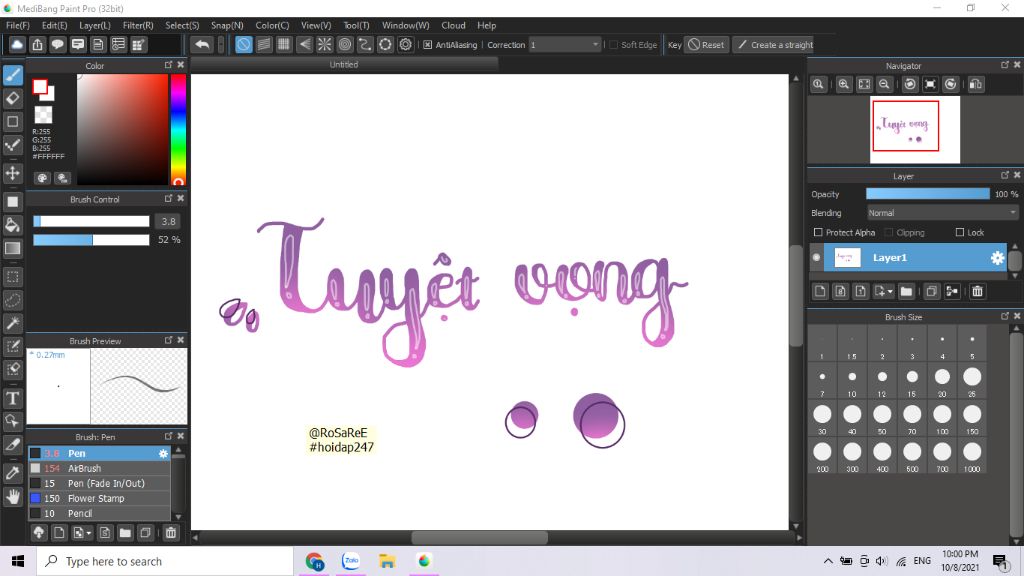Switch to the Untitled canvas tab
Image resolution: width=1024 pixels, height=576 pixels.
344,65
